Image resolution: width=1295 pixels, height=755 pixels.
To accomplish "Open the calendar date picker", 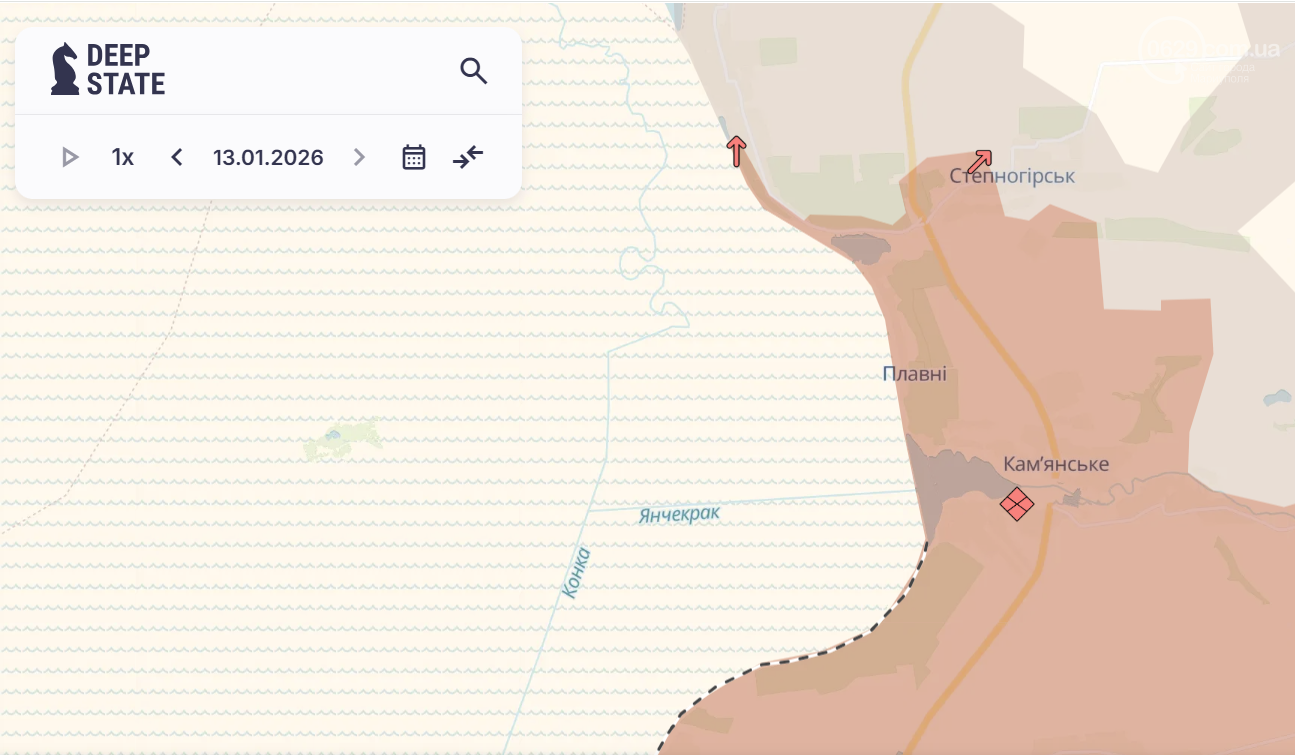I will pos(414,157).
